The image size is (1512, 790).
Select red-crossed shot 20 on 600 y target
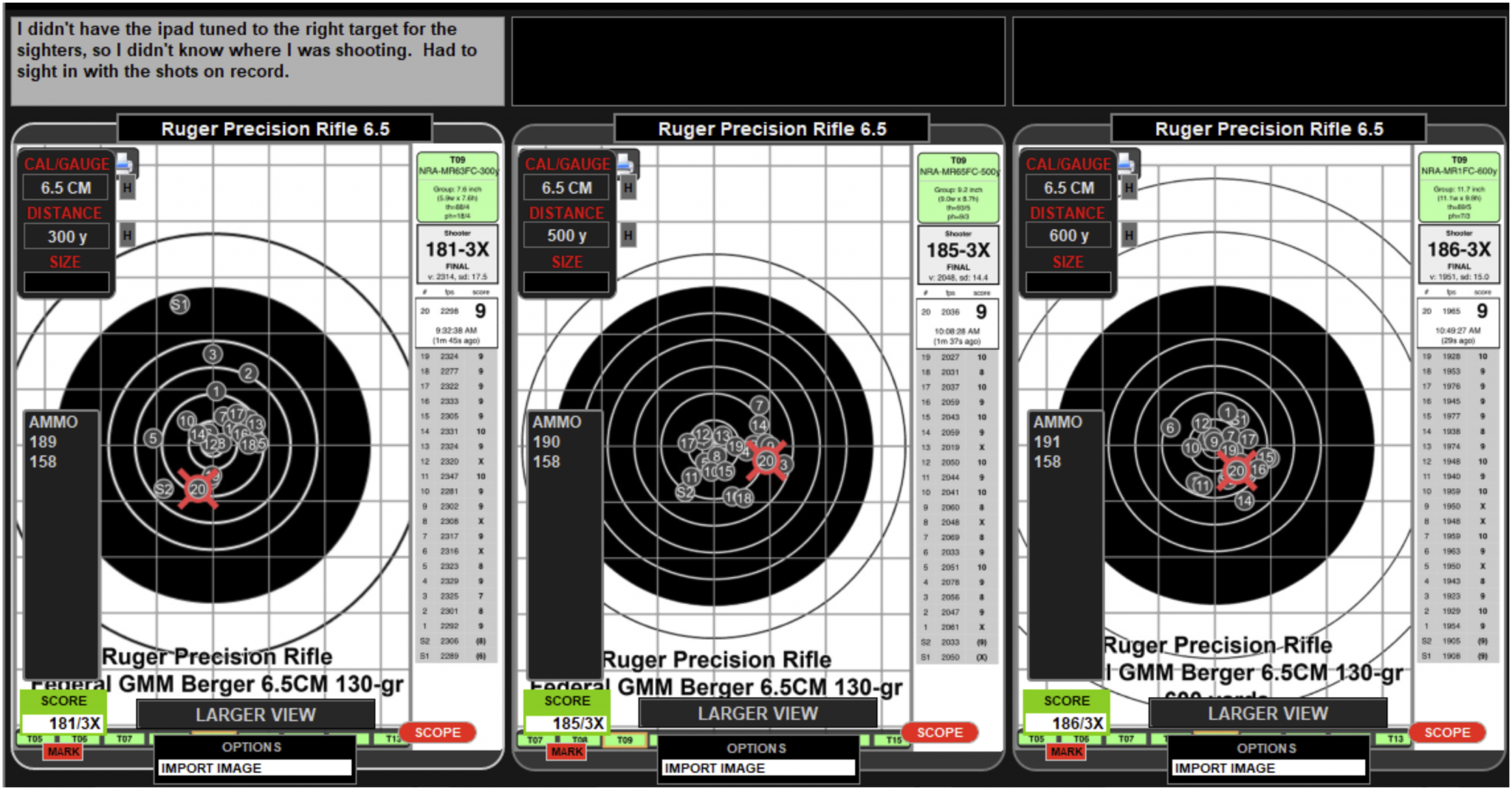pos(1237,470)
